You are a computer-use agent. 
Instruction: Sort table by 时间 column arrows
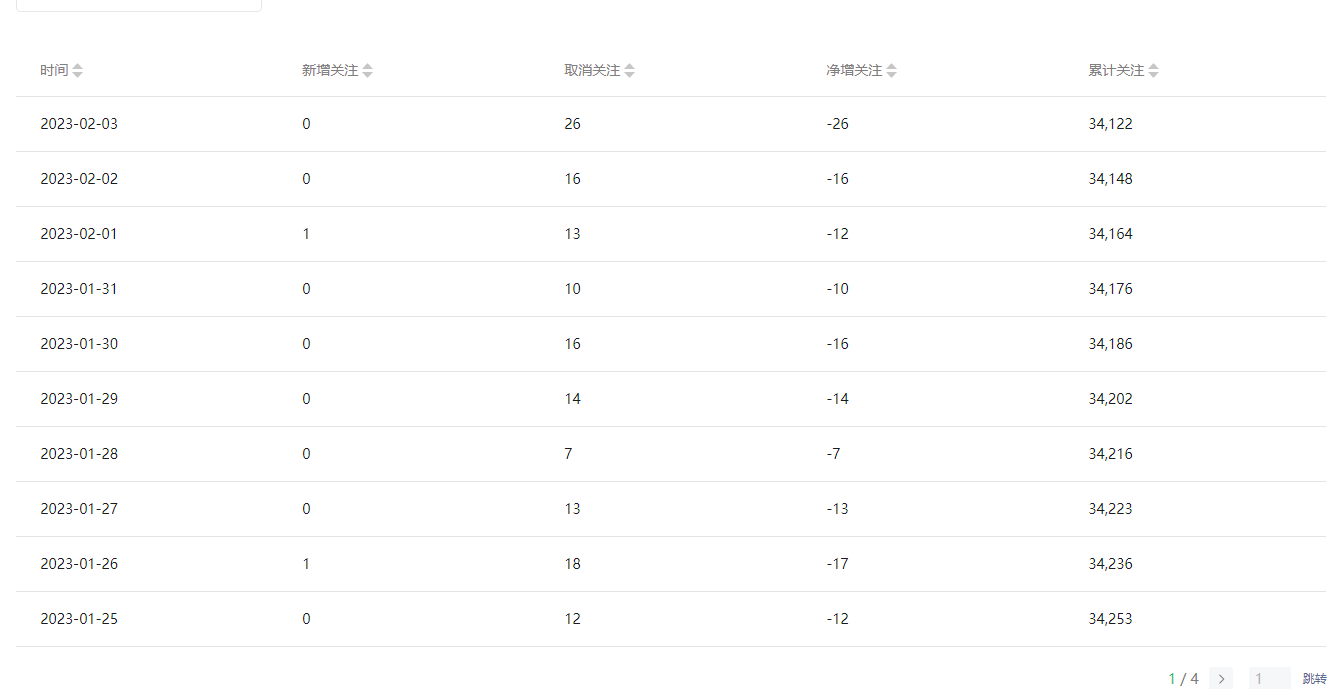(x=78, y=71)
